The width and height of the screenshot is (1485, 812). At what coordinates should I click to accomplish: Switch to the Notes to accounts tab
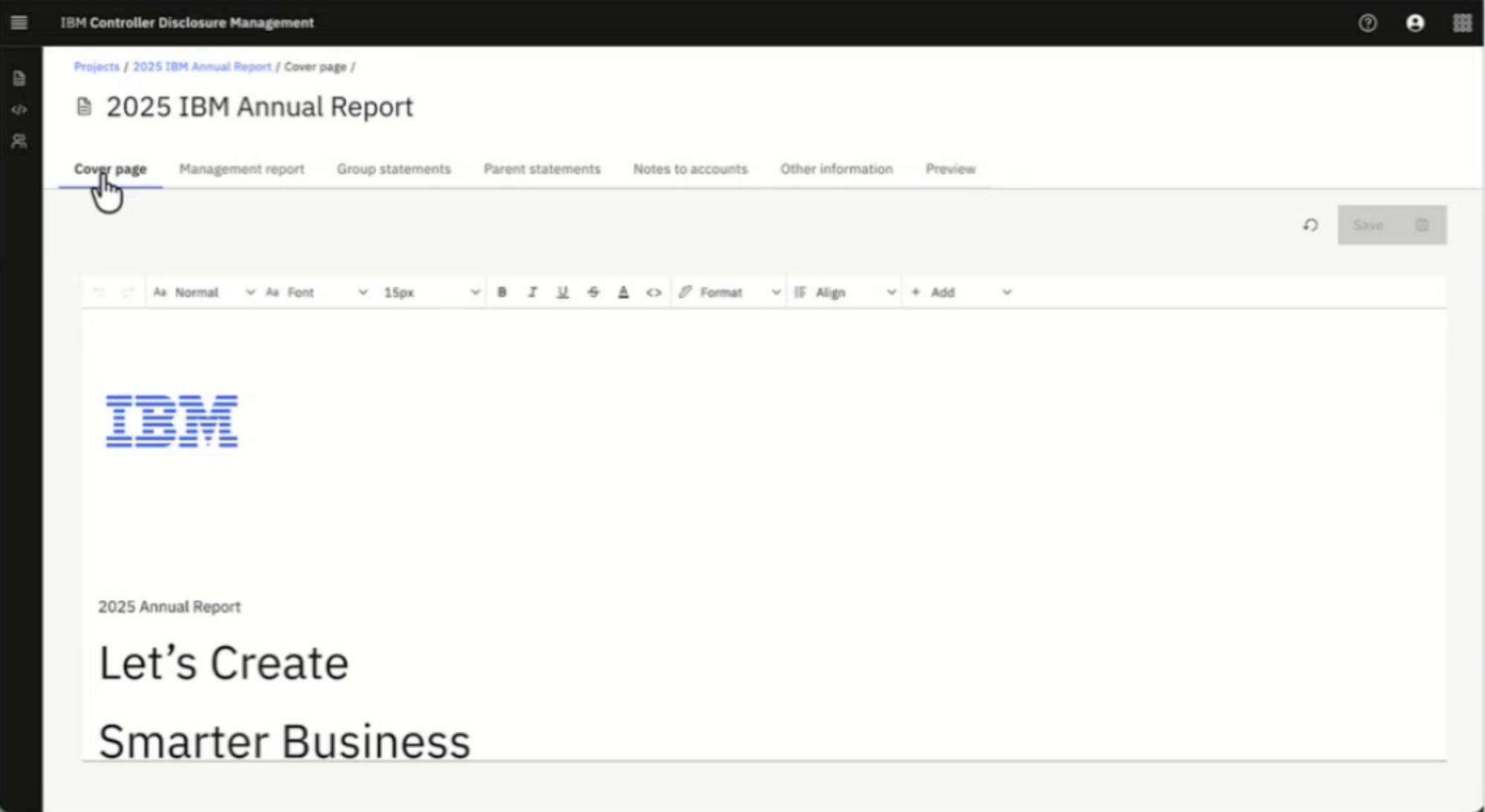(x=690, y=169)
